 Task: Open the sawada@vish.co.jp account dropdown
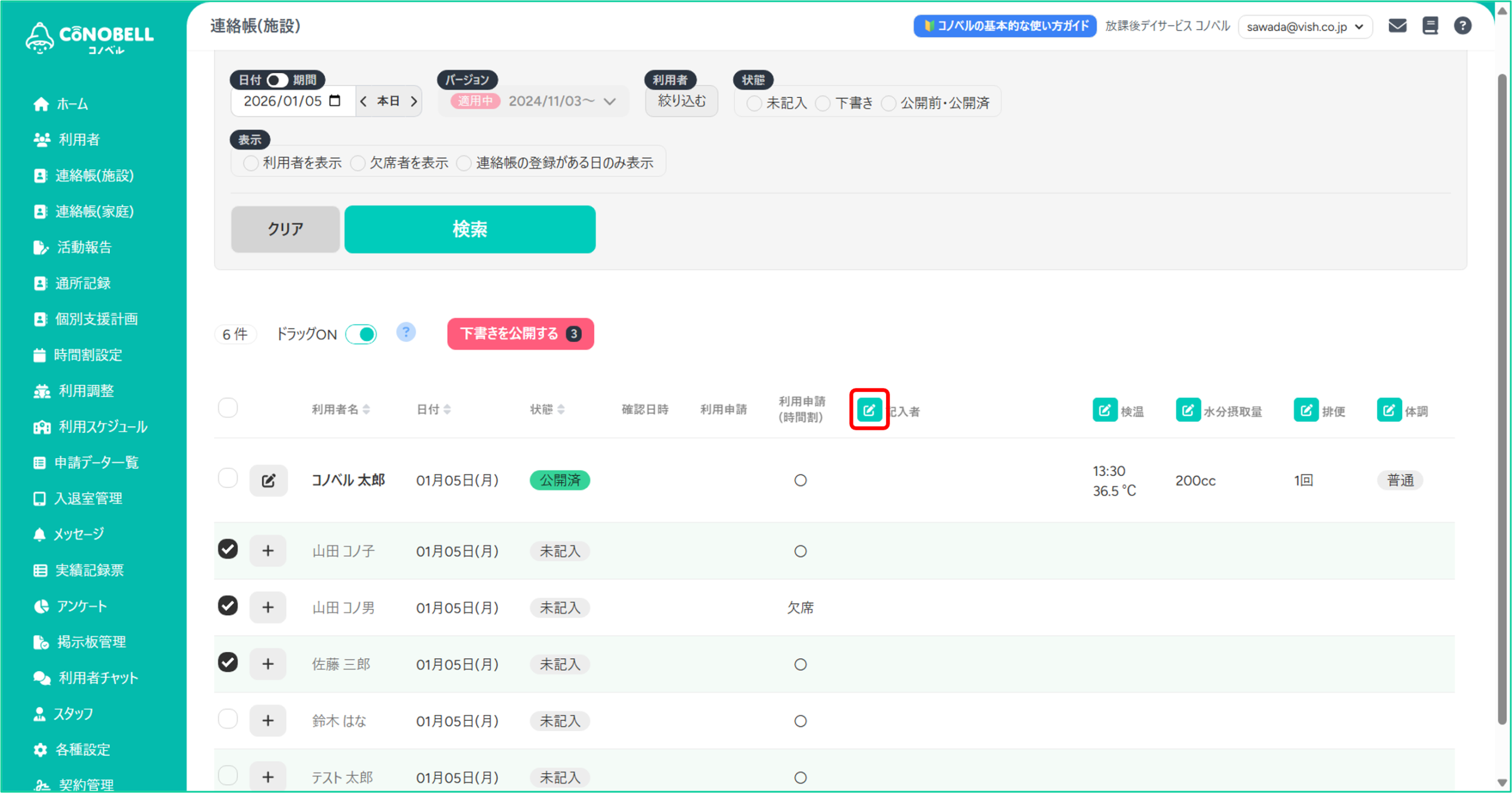tap(1305, 27)
